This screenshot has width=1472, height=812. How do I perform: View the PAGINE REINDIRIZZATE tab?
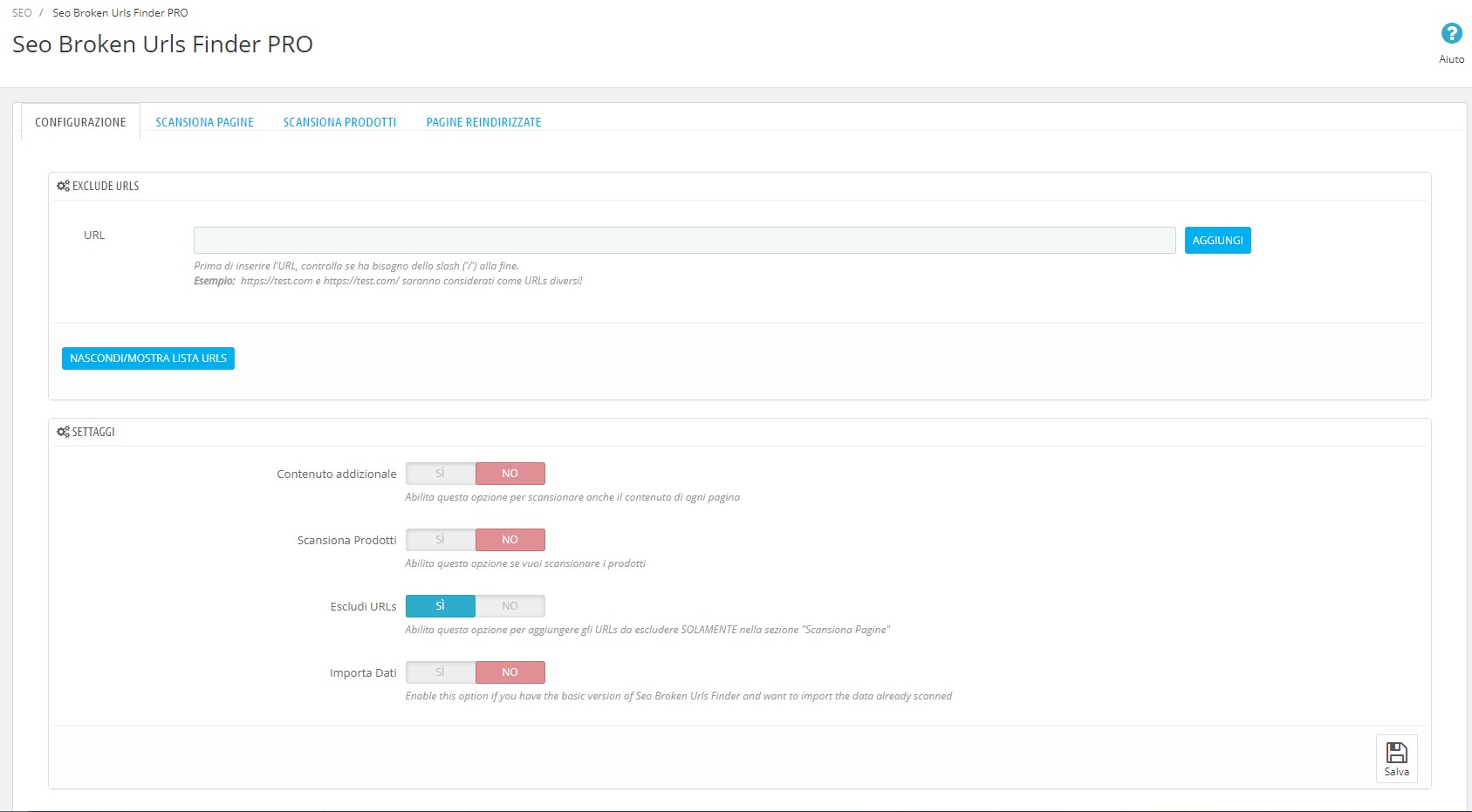click(483, 122)
